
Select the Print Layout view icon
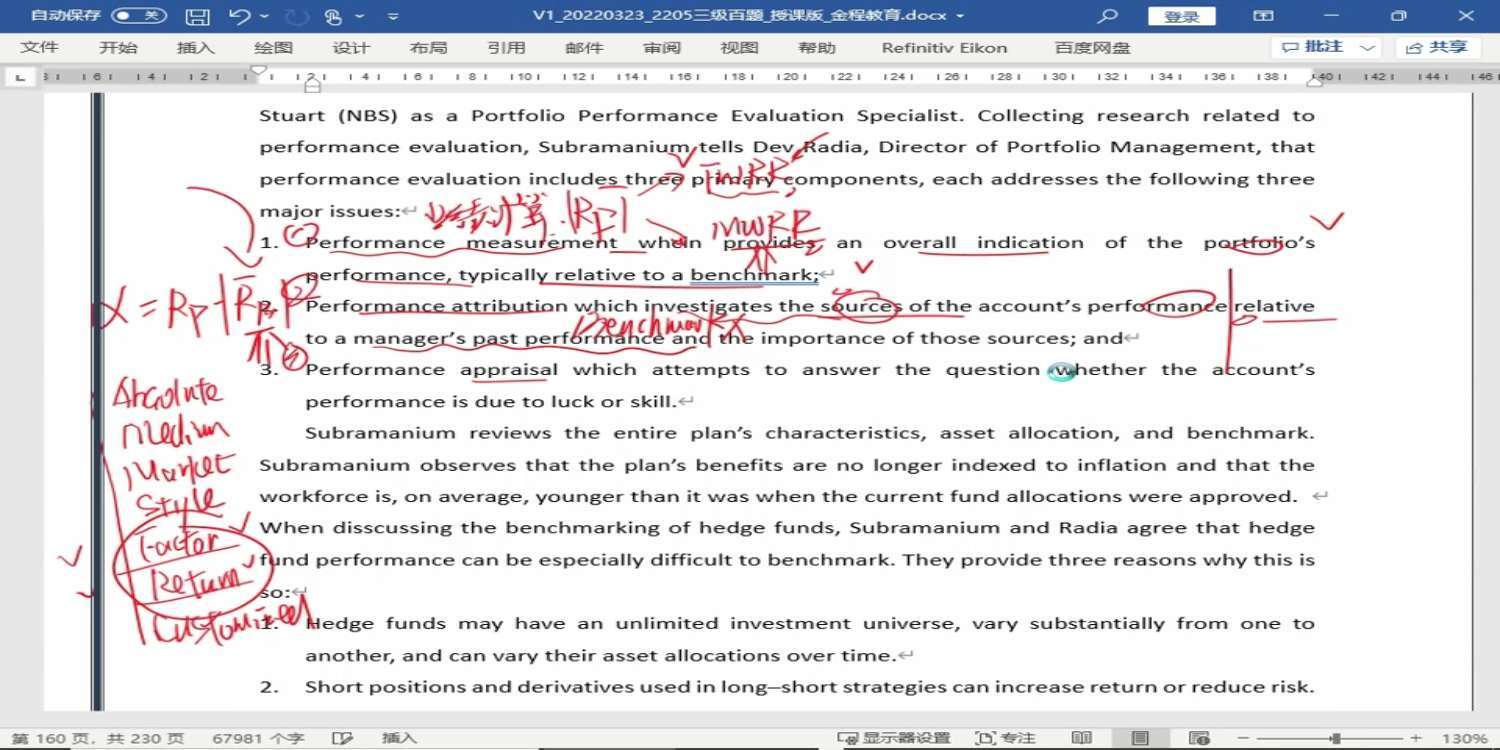[1140, 738]
